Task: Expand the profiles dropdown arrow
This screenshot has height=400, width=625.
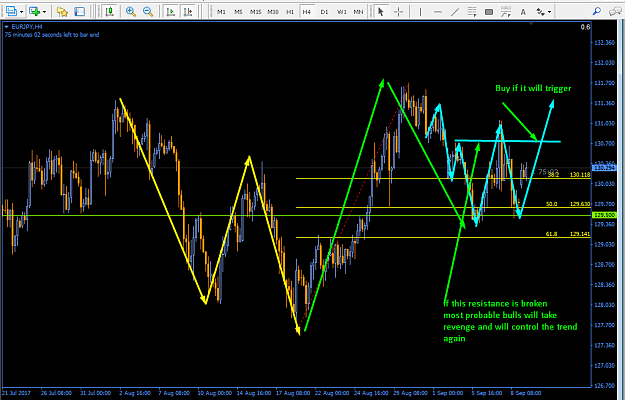Action: (44, 12)
